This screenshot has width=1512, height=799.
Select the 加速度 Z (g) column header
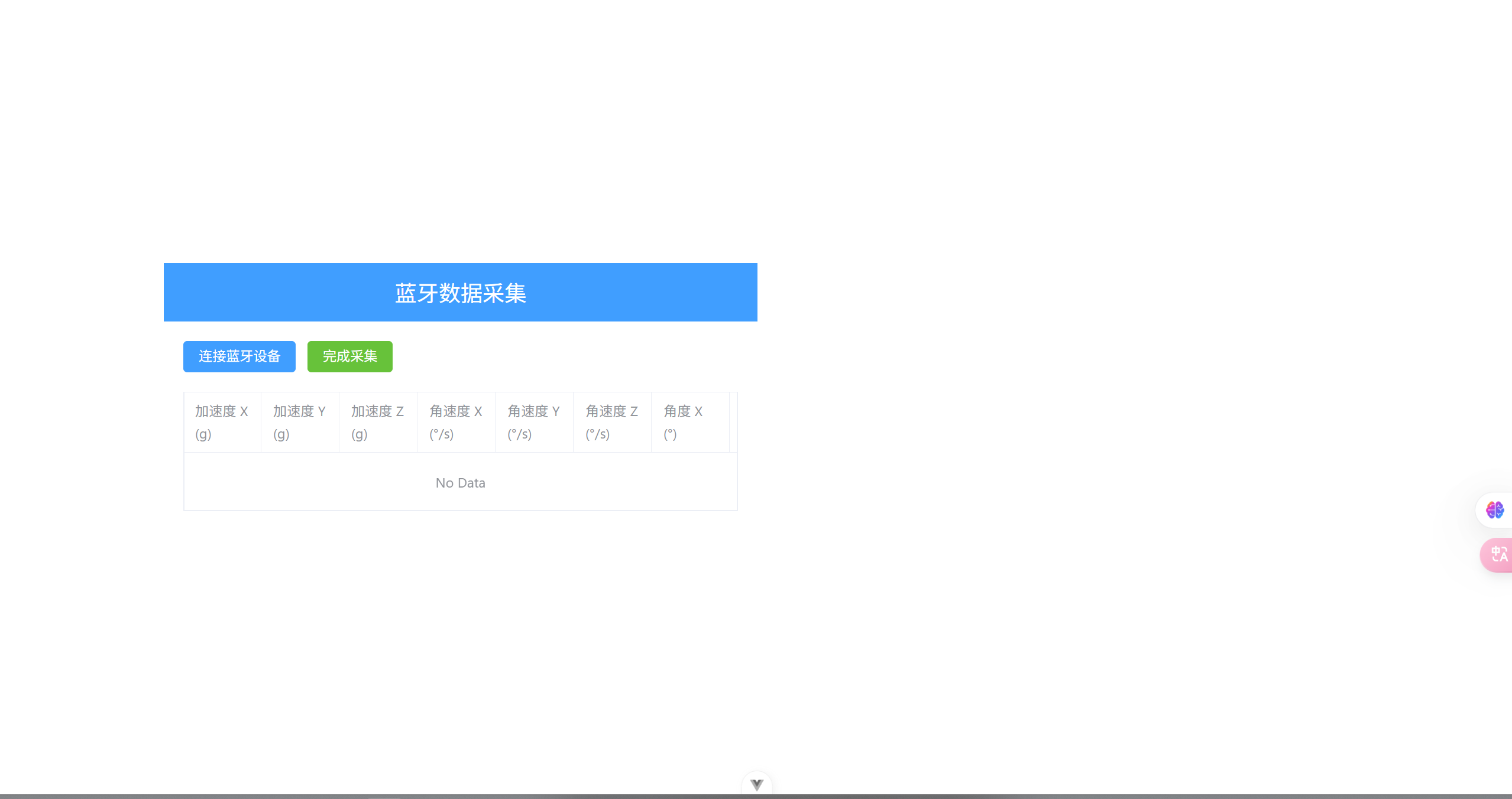pos(377,422)
